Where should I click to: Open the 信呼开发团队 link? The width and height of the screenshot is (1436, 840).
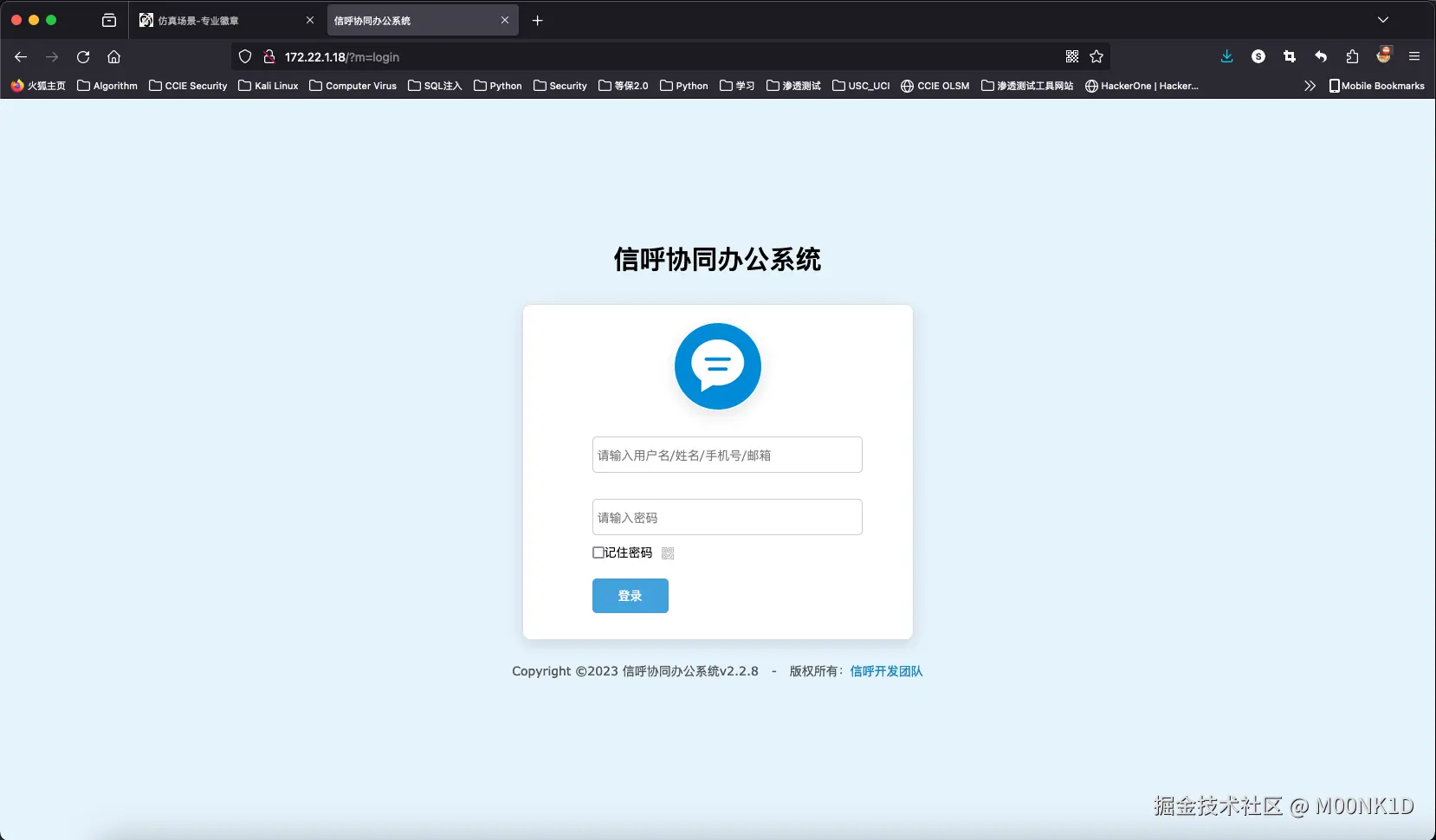coord(886,671)
